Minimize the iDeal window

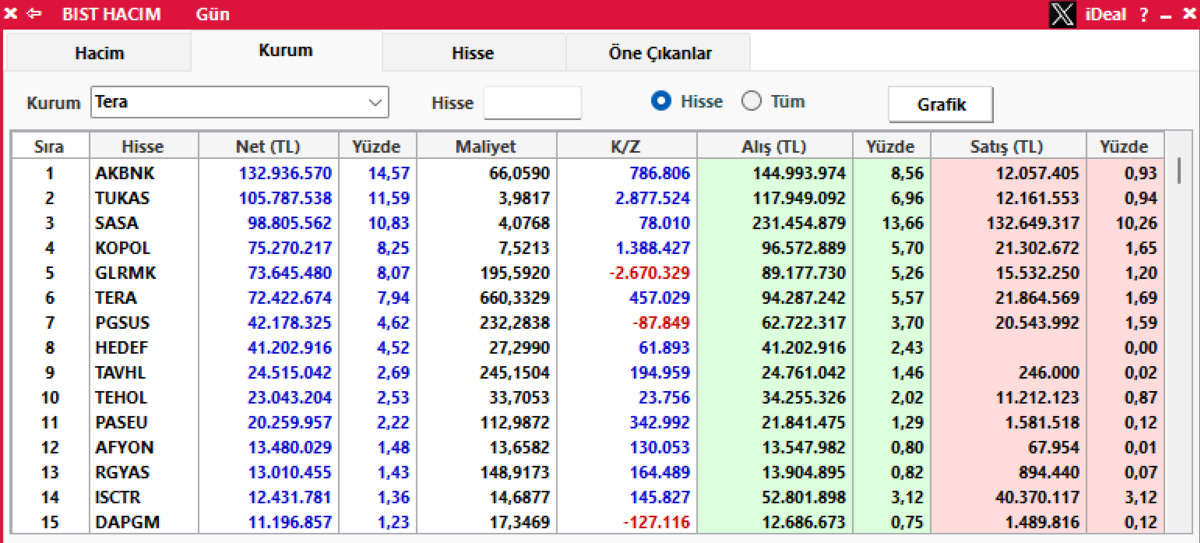coord(1165,15)
